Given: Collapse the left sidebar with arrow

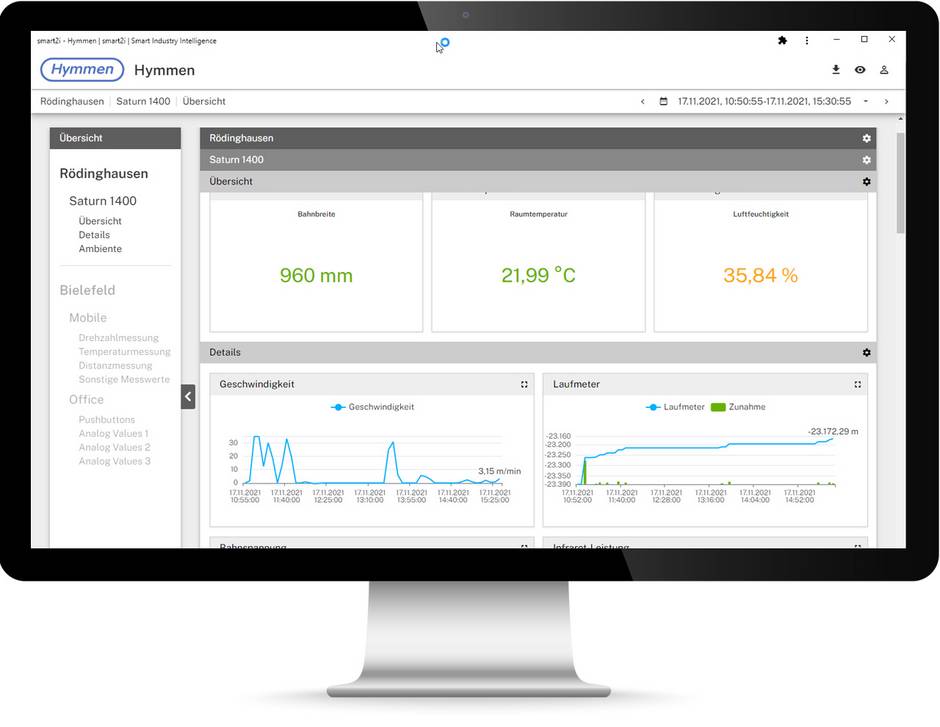Looking at the screenshot, I should point(188,397).
